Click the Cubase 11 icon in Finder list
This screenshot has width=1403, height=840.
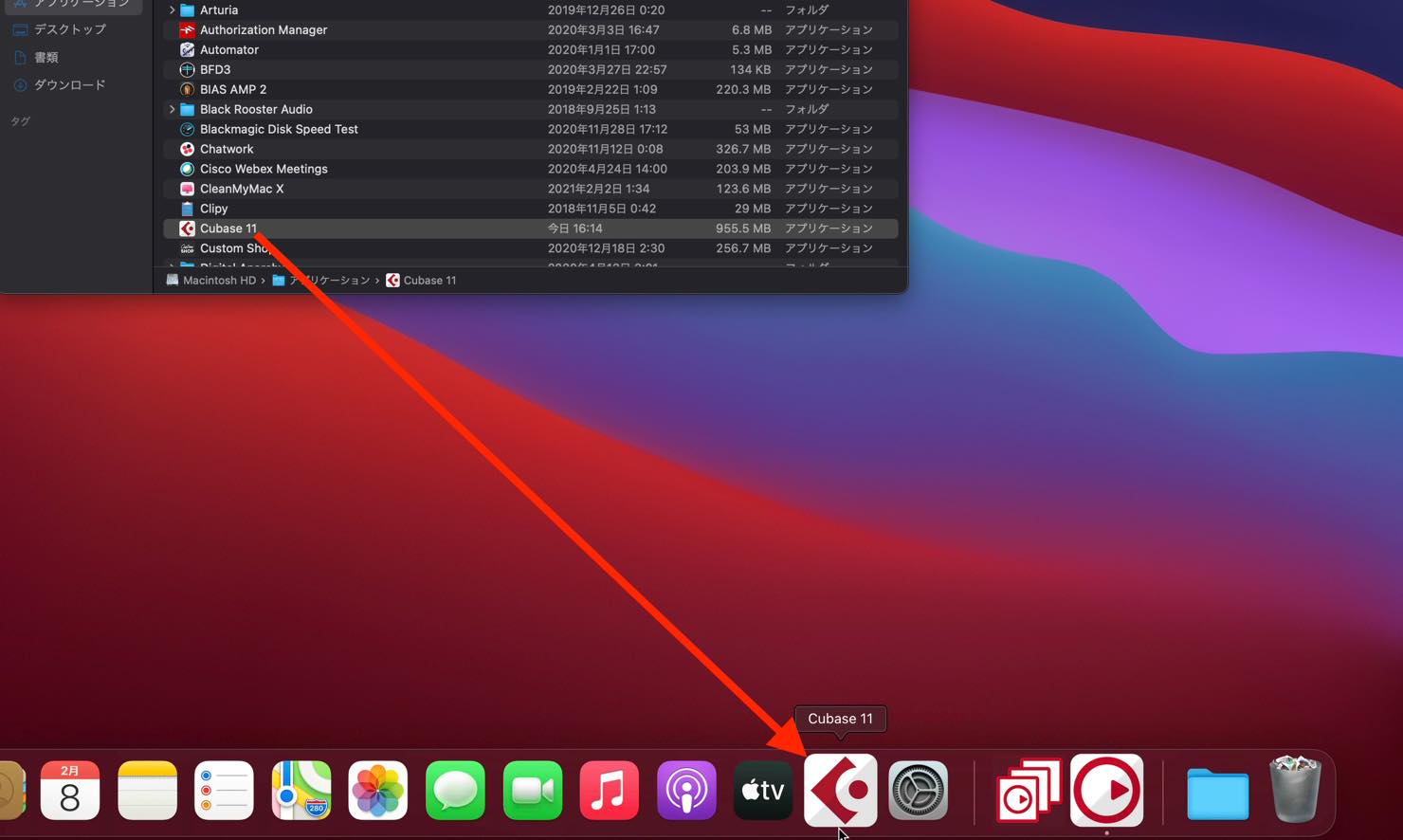(x=187, y=228)
